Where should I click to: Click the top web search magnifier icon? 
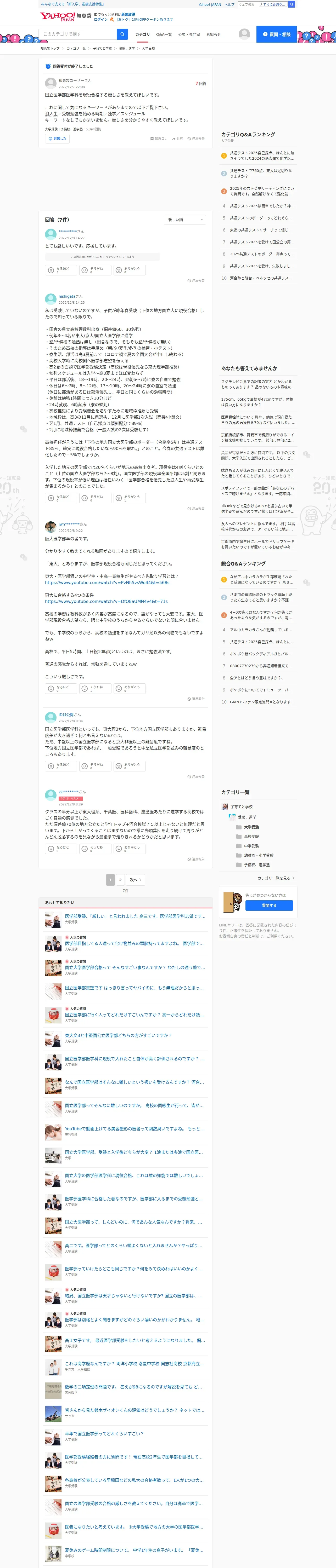tap(292, 4)
